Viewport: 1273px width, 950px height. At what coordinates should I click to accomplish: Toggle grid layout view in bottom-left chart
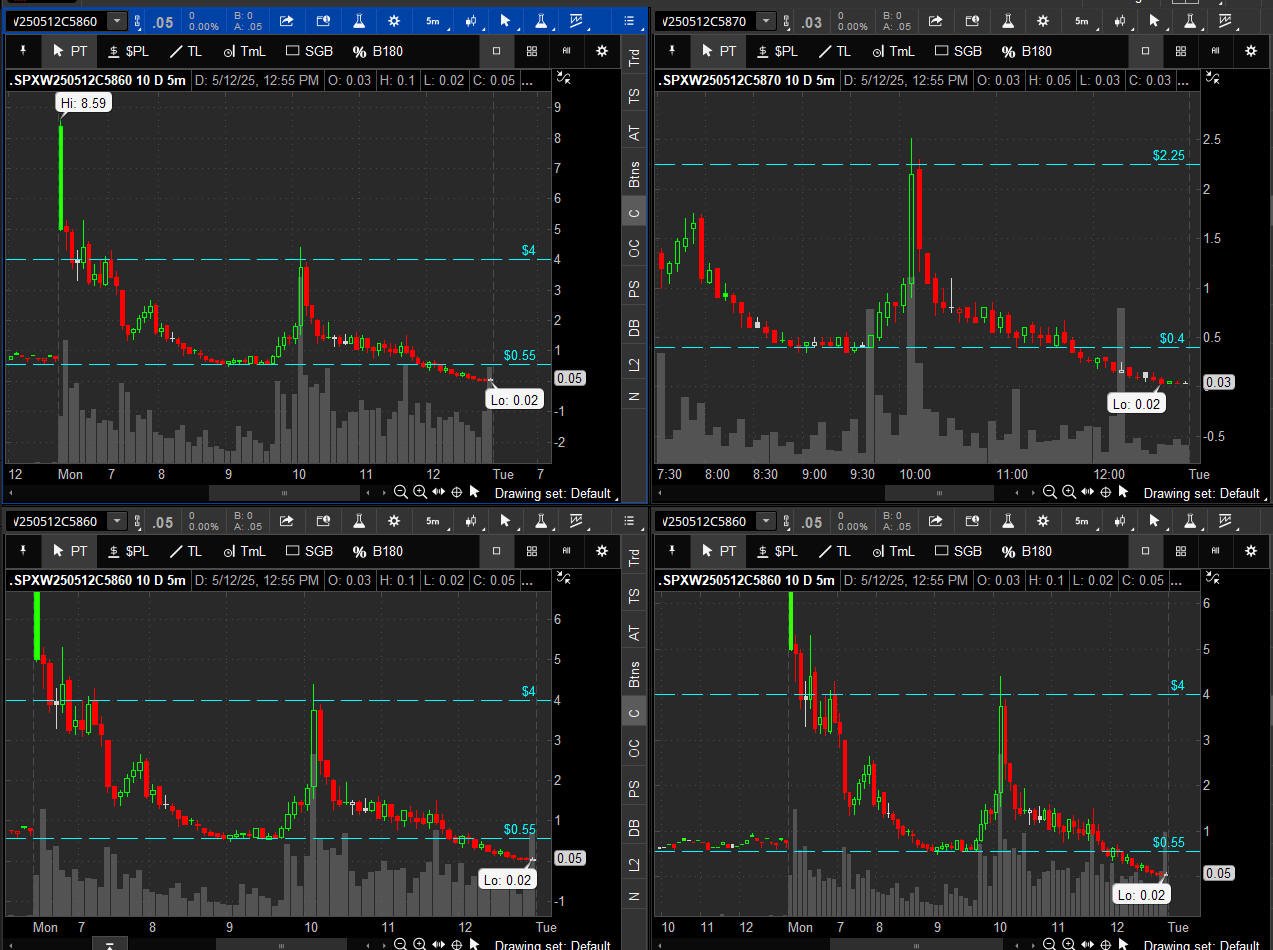532,551
